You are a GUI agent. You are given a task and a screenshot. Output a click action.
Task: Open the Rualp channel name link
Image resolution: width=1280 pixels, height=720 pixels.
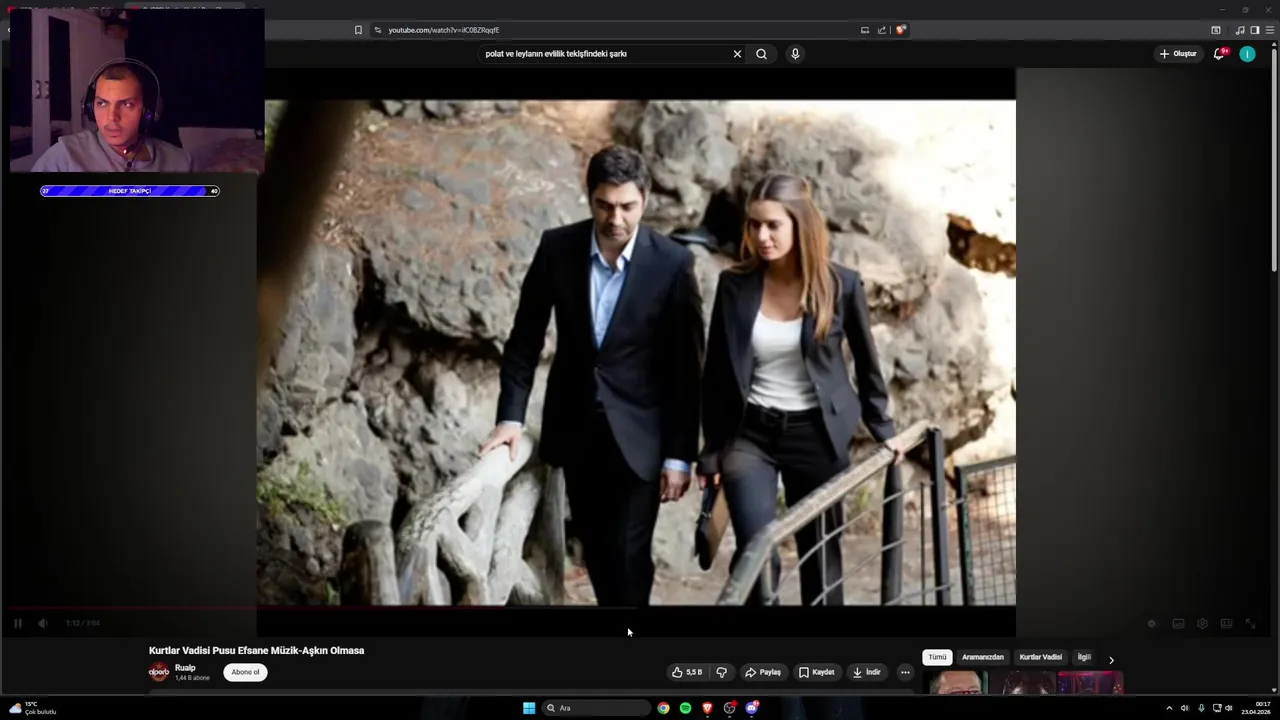click(x=185, y=668)
